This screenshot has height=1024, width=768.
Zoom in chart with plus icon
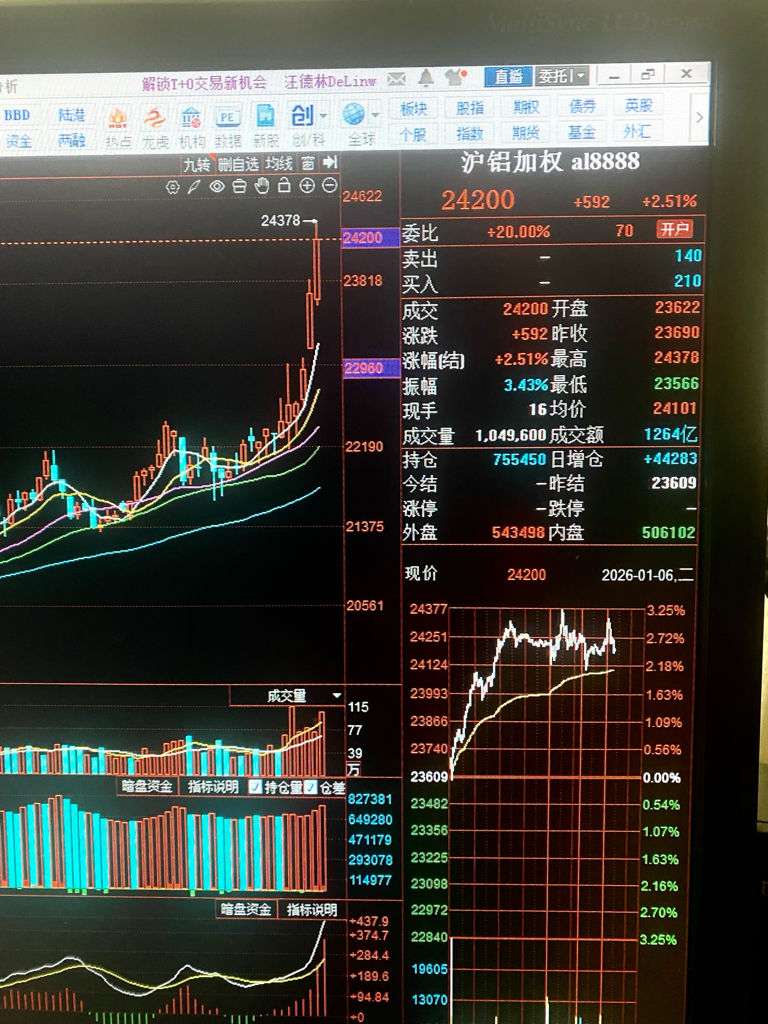[307, 185]
